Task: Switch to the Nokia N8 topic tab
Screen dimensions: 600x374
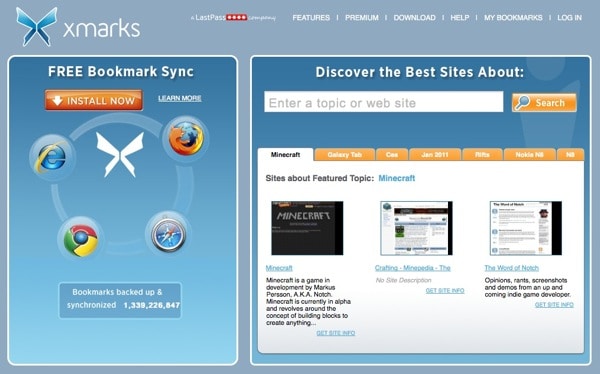Action: click(x=530, y=155)
